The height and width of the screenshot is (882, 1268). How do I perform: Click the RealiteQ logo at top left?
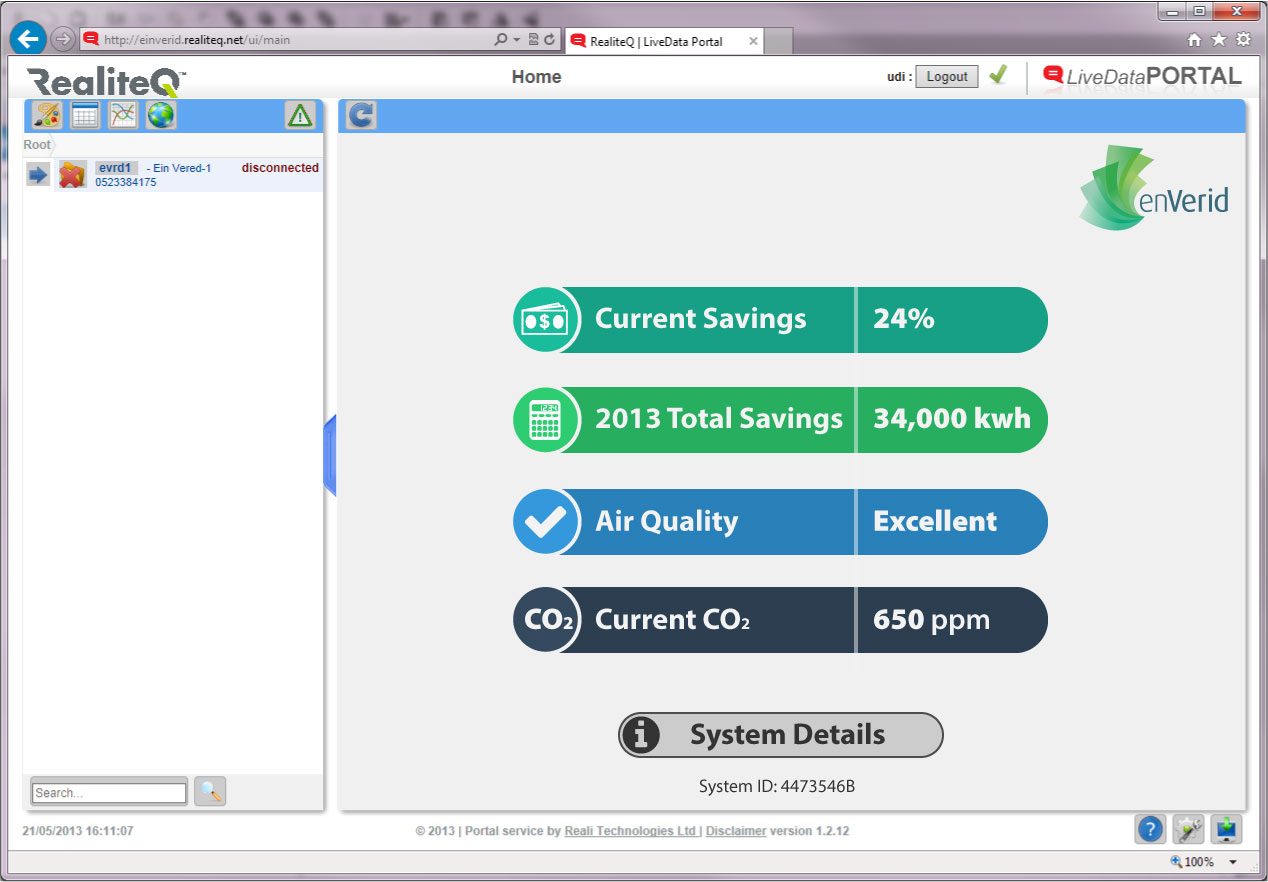click(107, 81)
